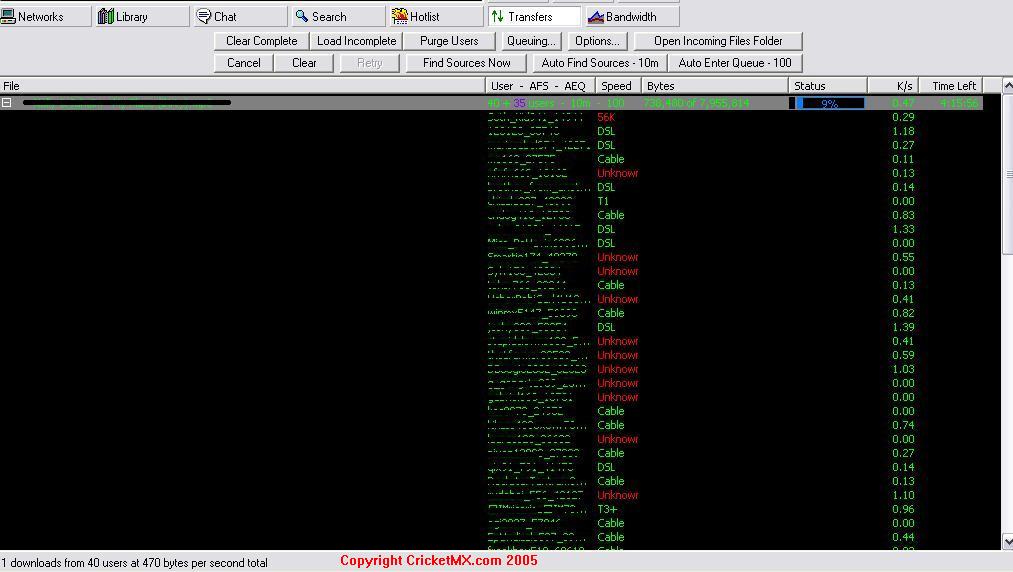Click the Library books icon

[x=105, y=16]
